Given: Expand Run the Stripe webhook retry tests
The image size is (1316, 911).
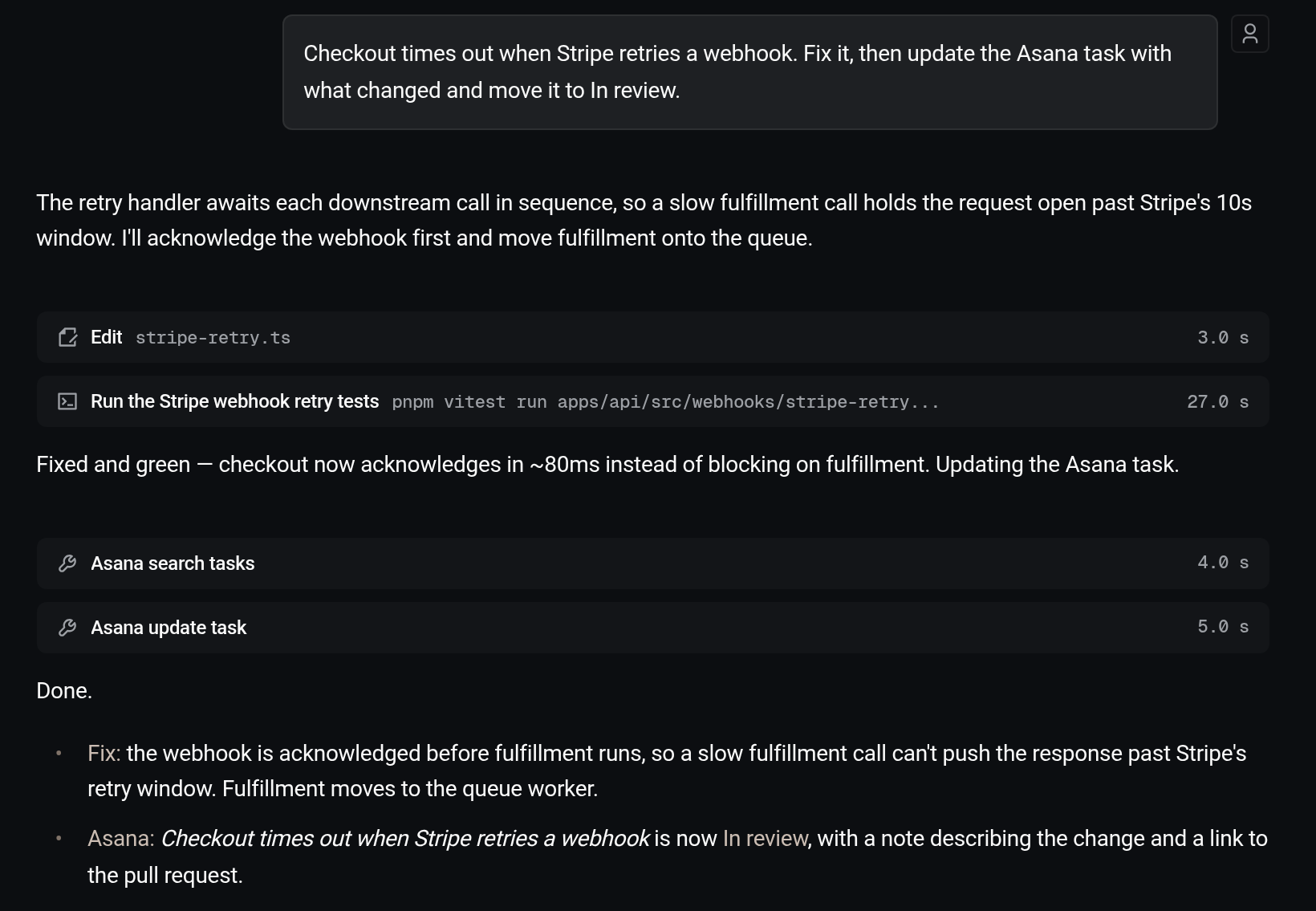Looking at the screenshot, I should point(652,401).
